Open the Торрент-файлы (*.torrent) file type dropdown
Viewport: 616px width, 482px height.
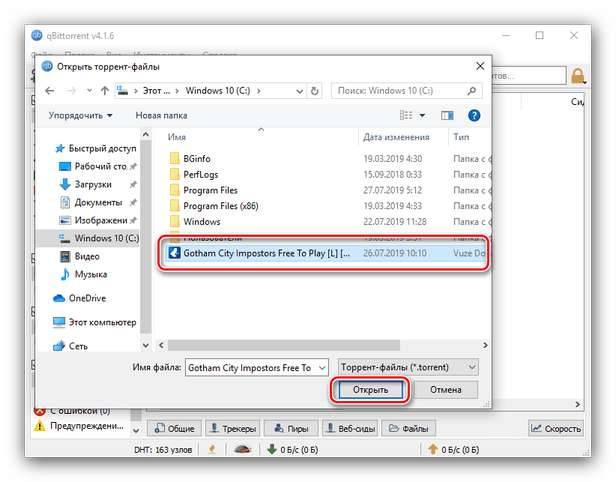point(408,367)
